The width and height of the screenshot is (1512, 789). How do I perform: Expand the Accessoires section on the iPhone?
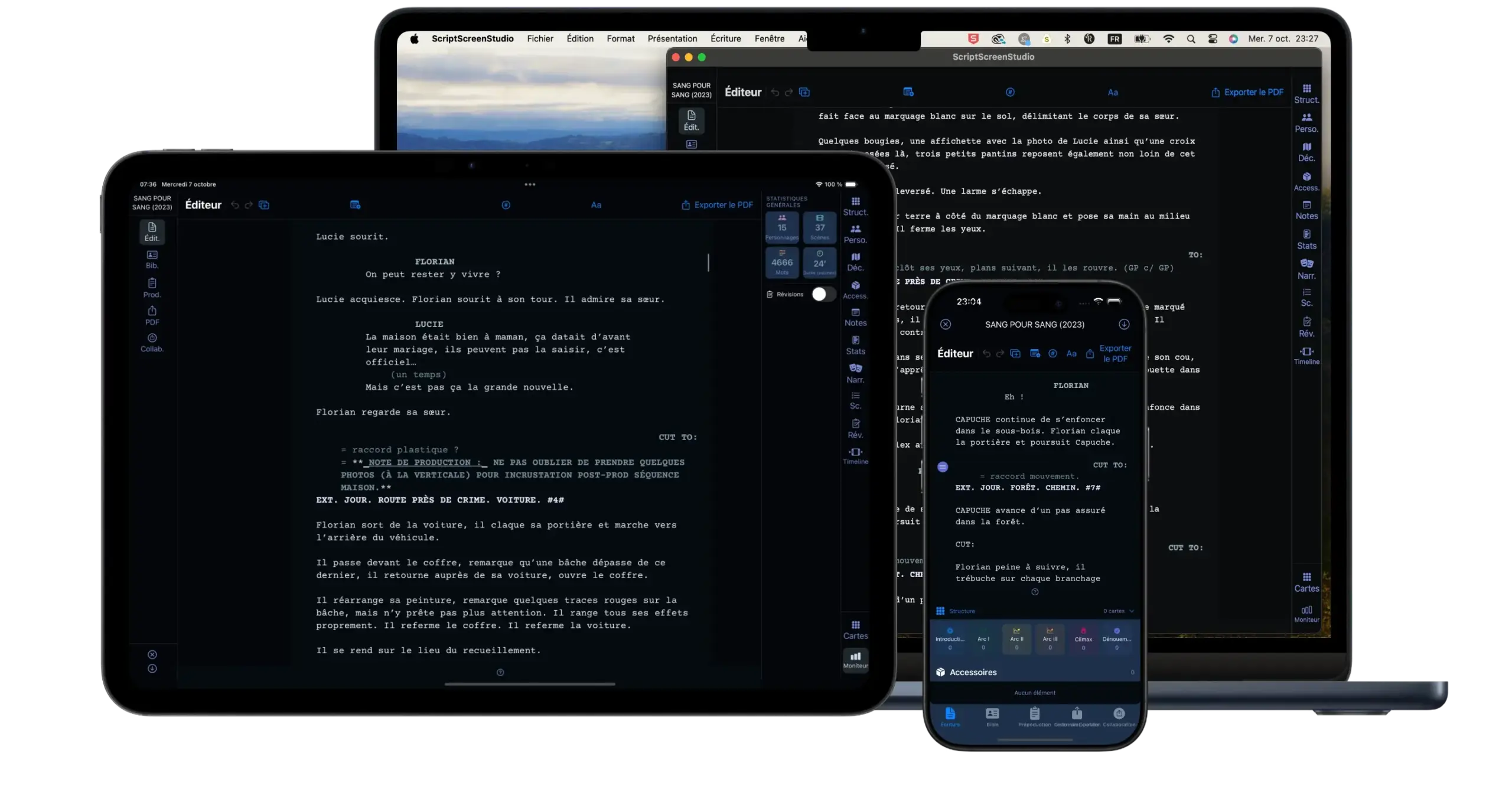1034,671
